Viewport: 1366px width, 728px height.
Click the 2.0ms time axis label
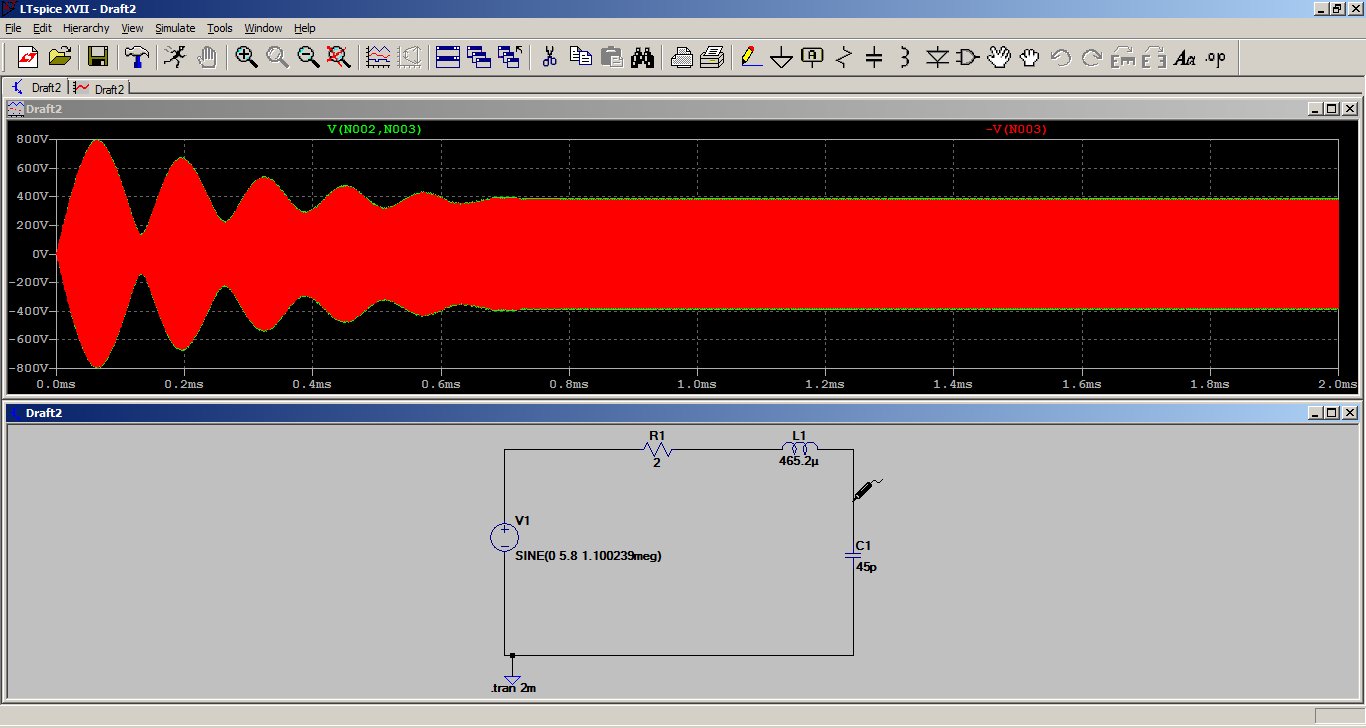pyautogui.click(x=1337, y=384)
